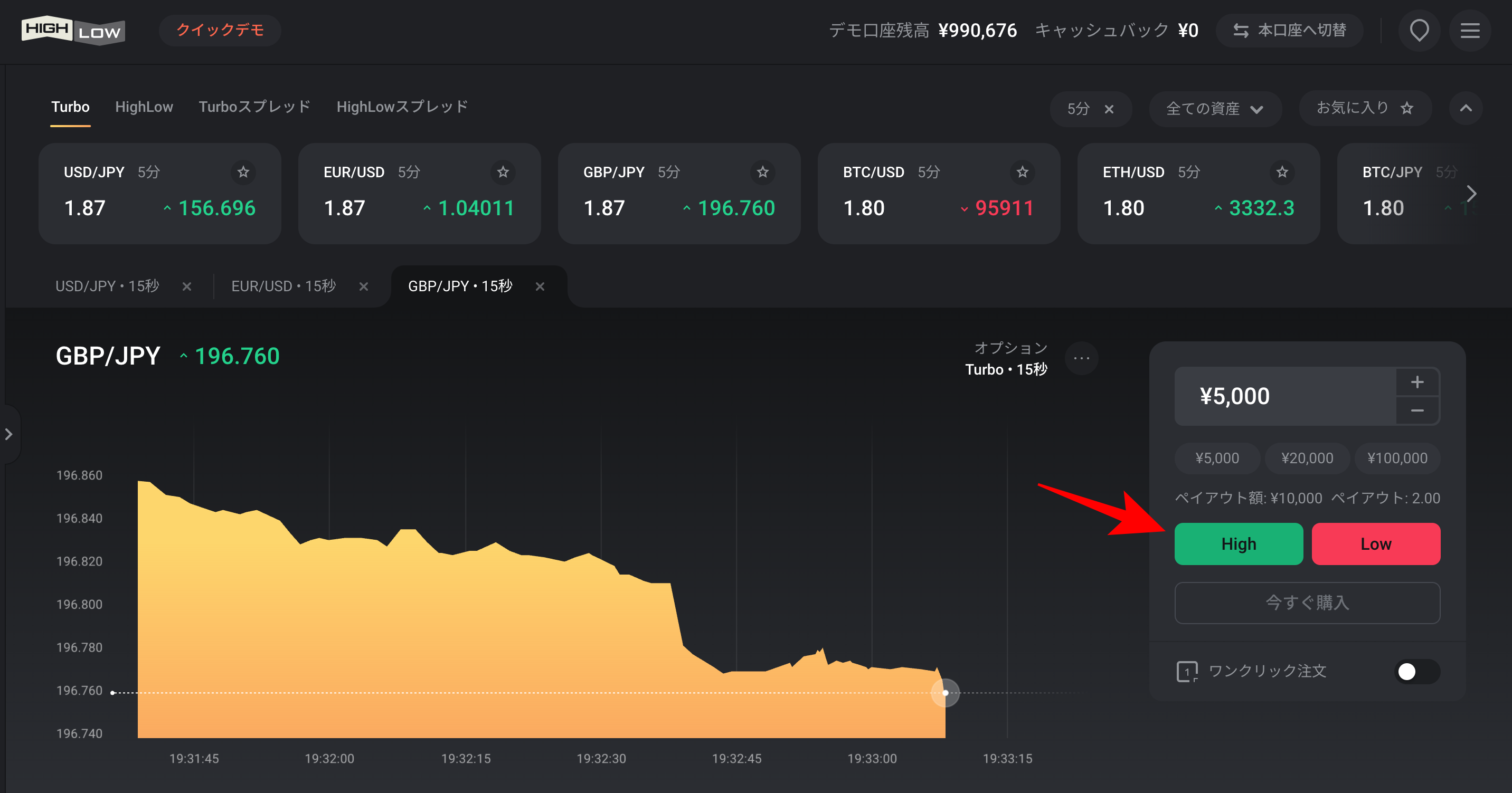Click the GBP/JPY 196.760 chart heading price
The width and height of the screenshot is (1512, 793).
click(237, 356)
